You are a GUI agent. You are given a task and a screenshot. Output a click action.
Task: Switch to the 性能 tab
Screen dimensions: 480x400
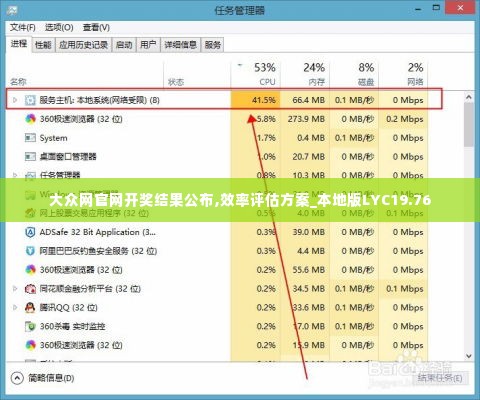tap(43, 45)
